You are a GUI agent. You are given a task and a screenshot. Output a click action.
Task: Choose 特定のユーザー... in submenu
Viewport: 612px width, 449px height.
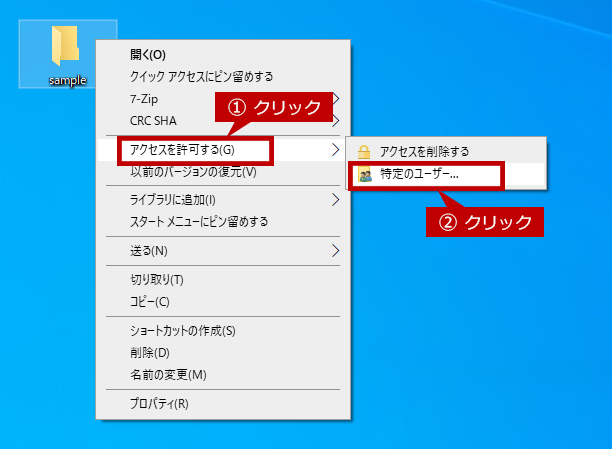coord(446,174)
